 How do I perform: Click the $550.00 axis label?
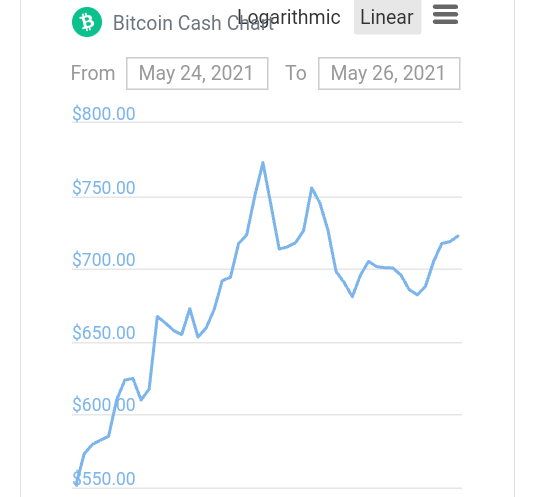[104, 479]
